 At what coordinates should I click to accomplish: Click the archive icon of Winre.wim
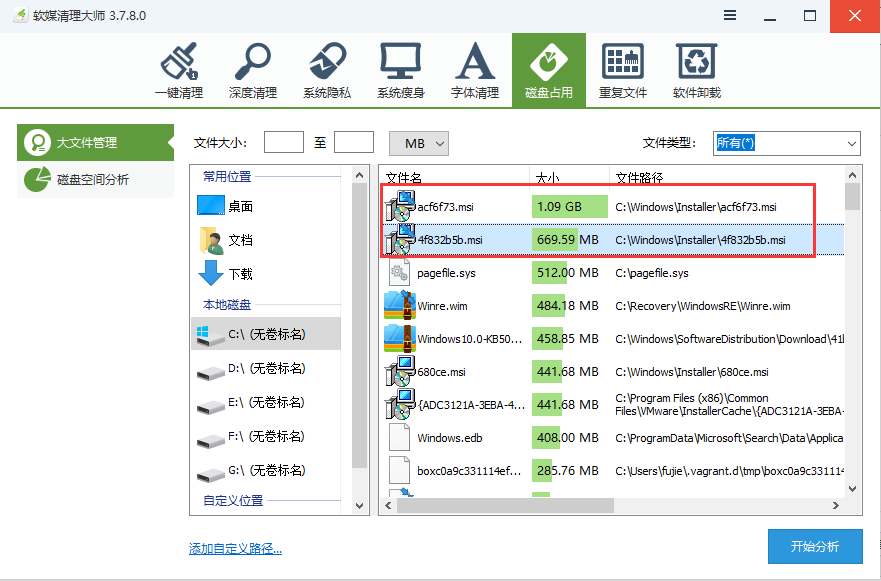[x=400, y=306]
